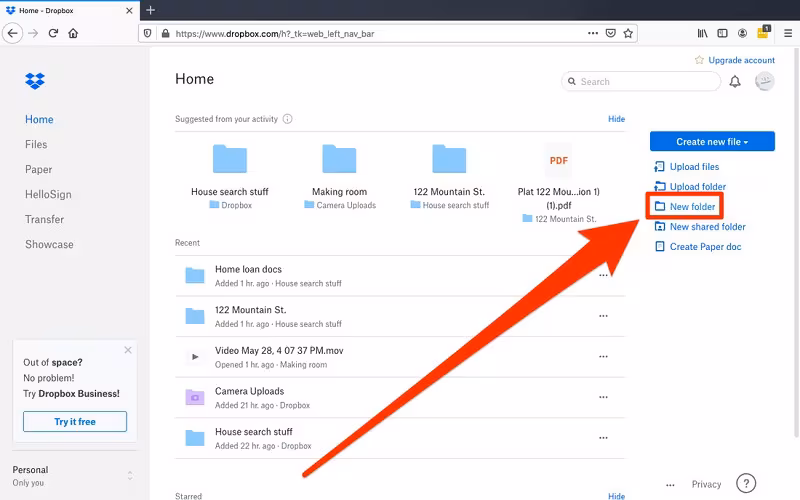Click the browser forward arrow
Viewport: 800px width, 500px height.
pos(33,34)
